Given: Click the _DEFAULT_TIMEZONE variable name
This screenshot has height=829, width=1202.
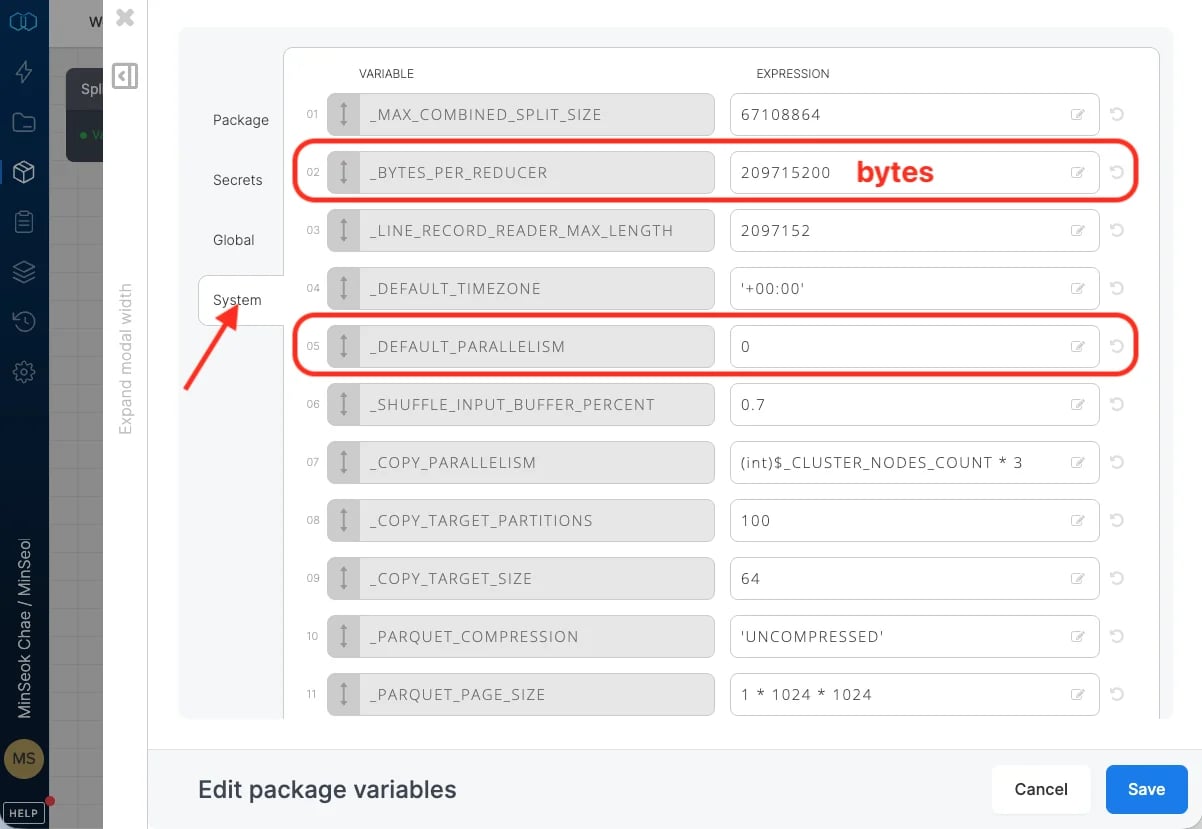Looking at the screenshot, I should [x=455, y=289].
